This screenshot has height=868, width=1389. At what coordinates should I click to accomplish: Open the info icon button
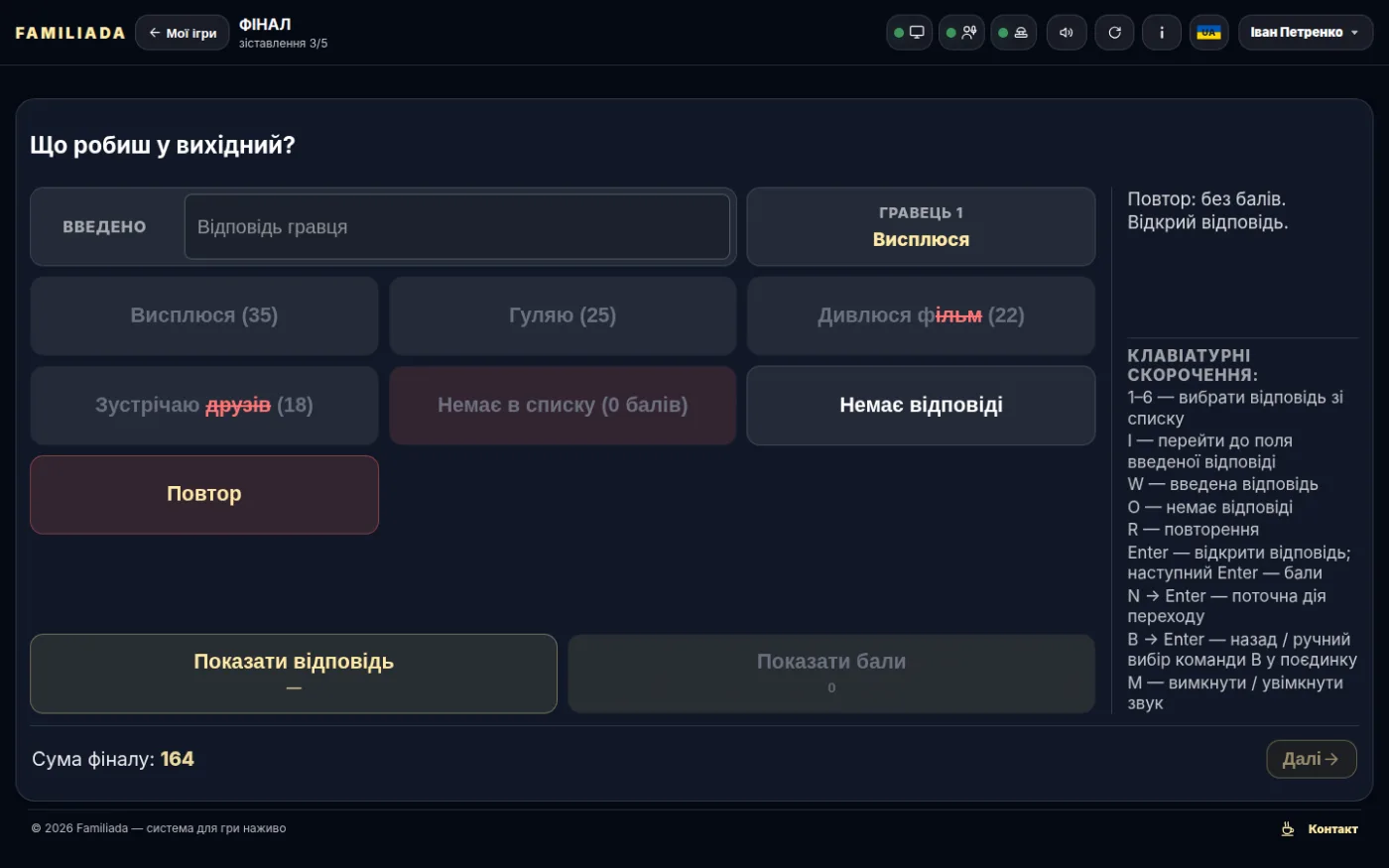coord(1162,33)
